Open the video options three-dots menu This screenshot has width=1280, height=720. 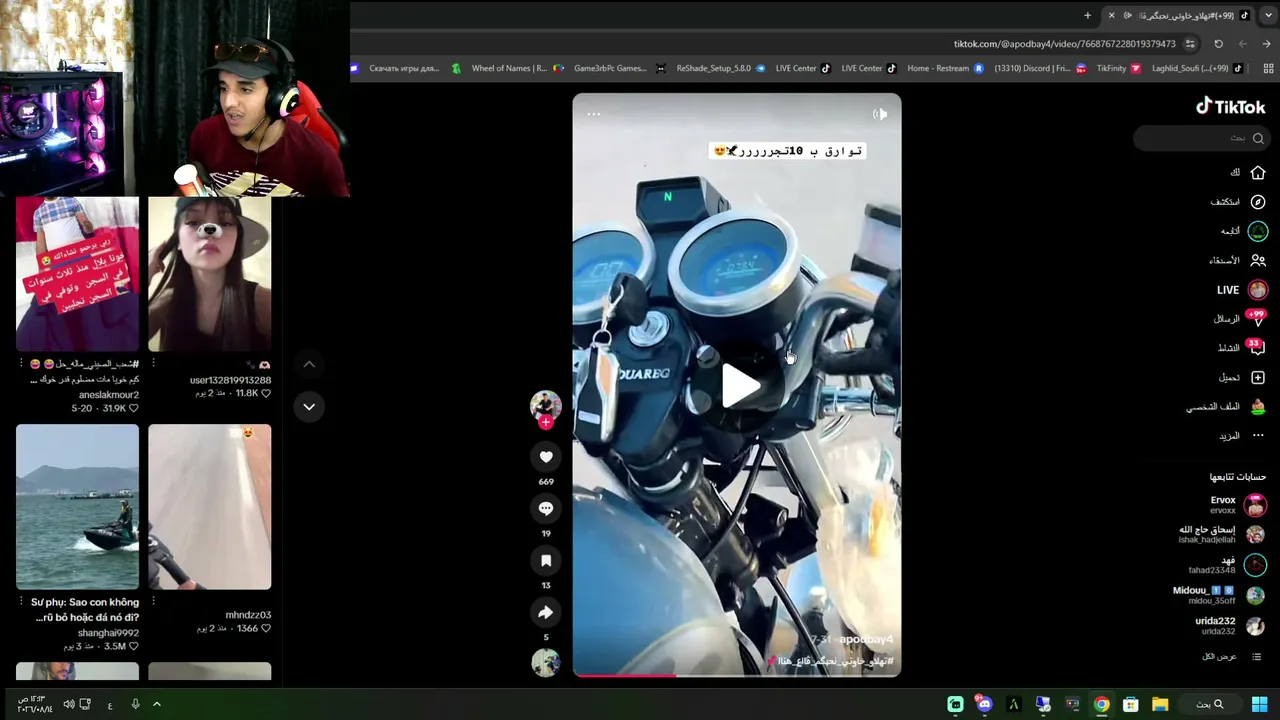pyautogui.click(x=593, y=114)
